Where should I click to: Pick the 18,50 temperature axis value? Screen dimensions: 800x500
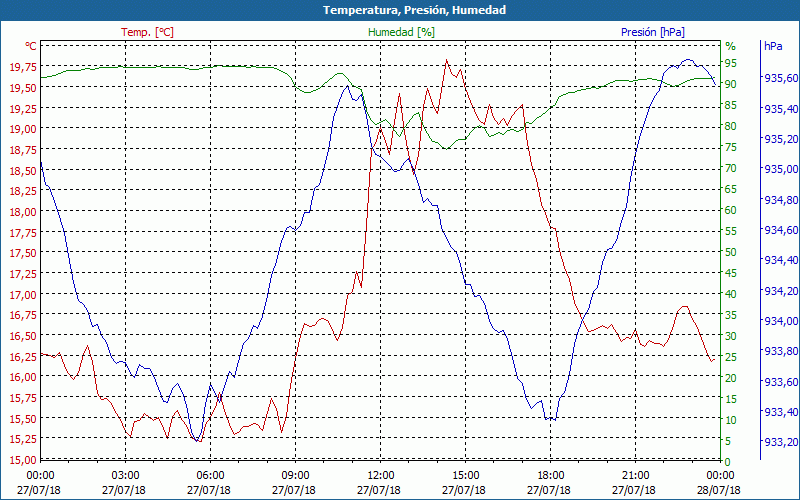23,170
